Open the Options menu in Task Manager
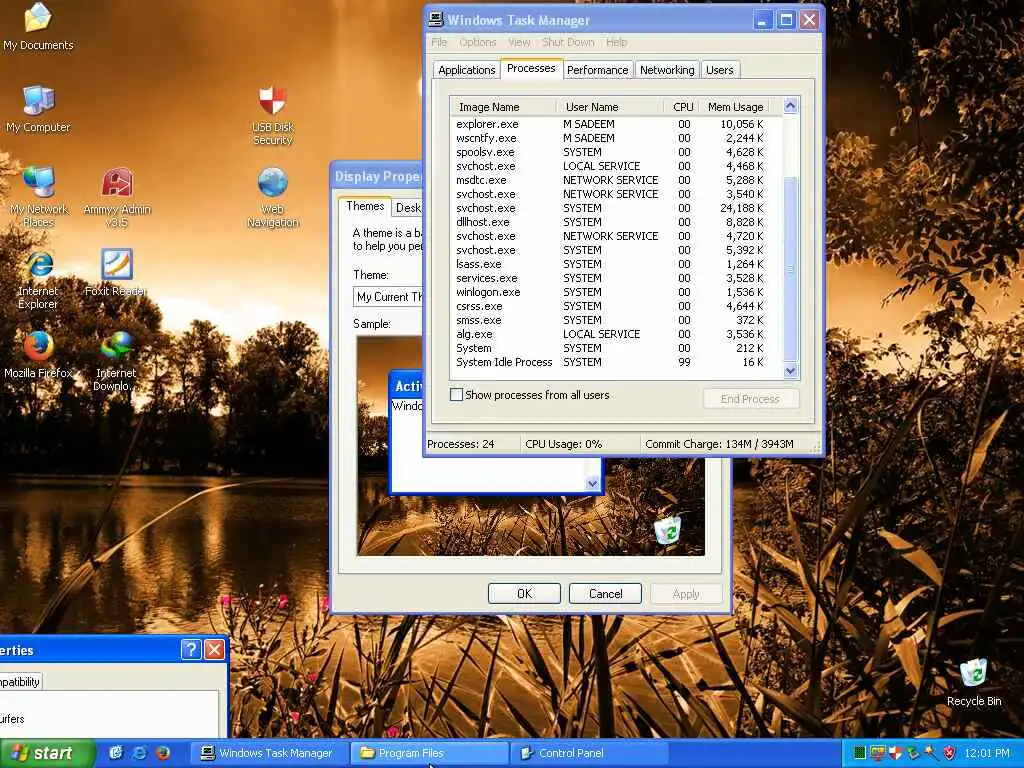The image size is (1024, 768). pyautogui.click(x=477, y=42)
